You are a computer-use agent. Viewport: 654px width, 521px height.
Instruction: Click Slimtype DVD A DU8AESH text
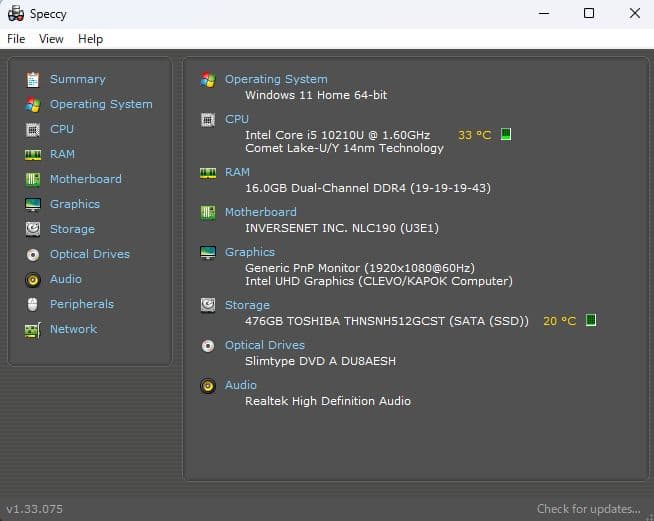coord(320,361)
